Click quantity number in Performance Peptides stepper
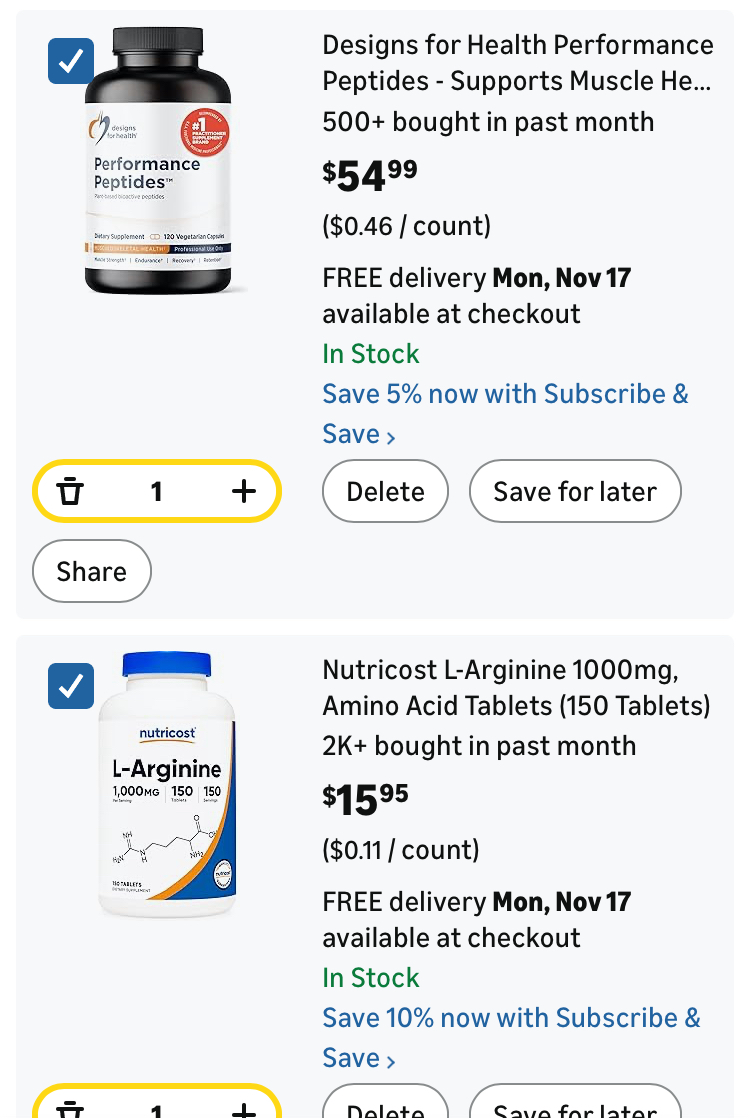750x1118 pixels. [156, 491]
